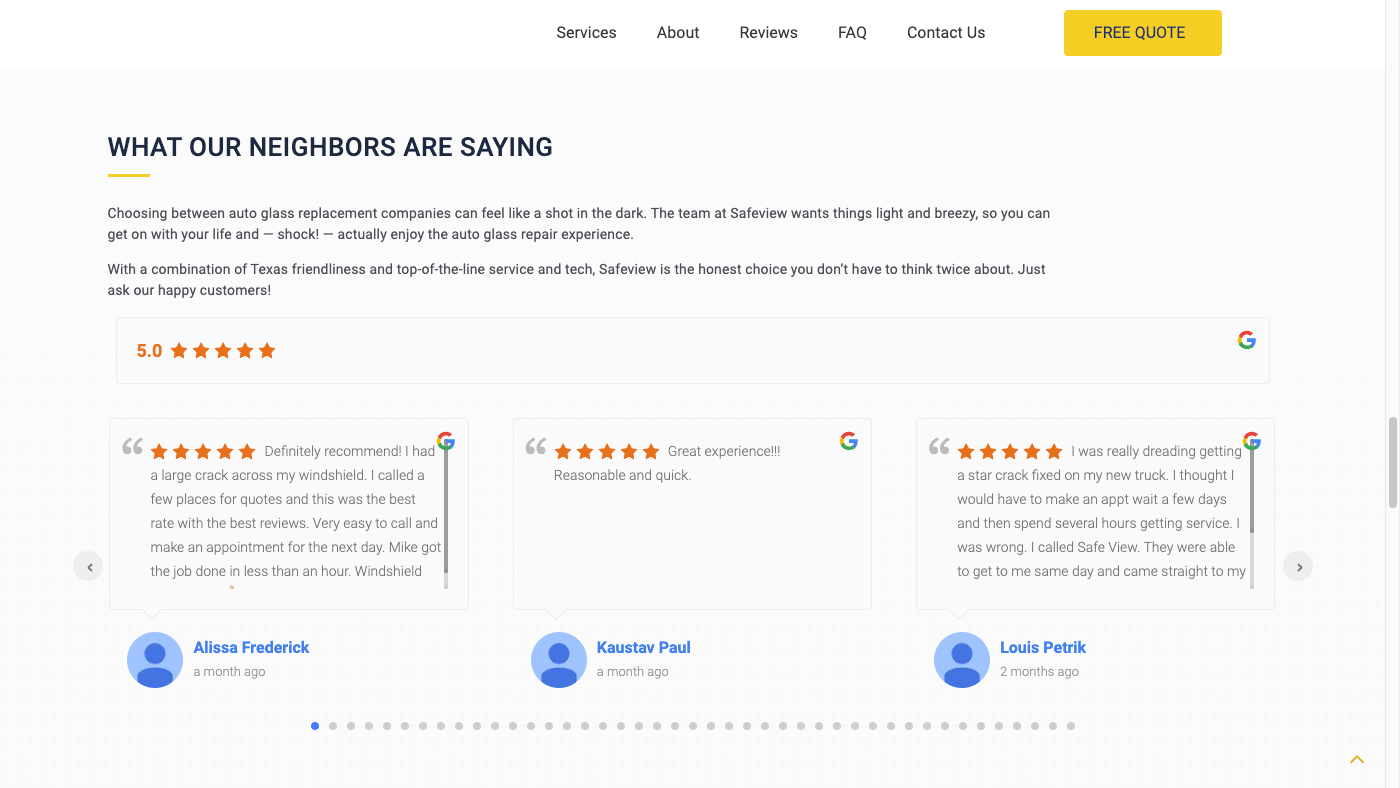
Task: Select the second carousel pagination dot
Action: coord(333,726)
